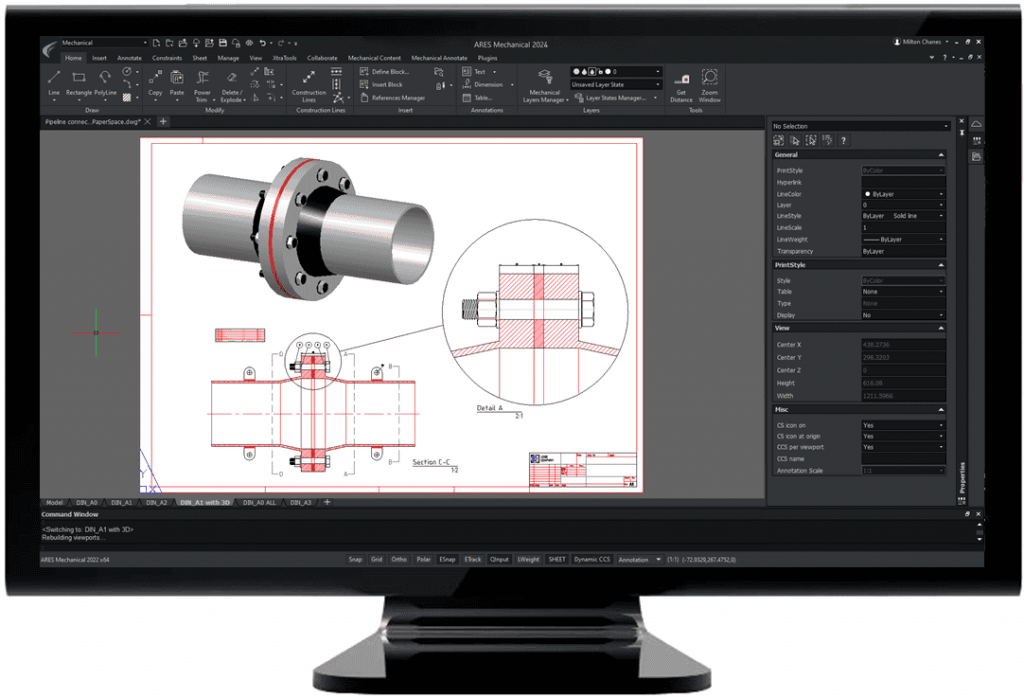The image size is (1024, 697).
Task: Open the Construction Lines tool
Action: (x=309, y=82)
